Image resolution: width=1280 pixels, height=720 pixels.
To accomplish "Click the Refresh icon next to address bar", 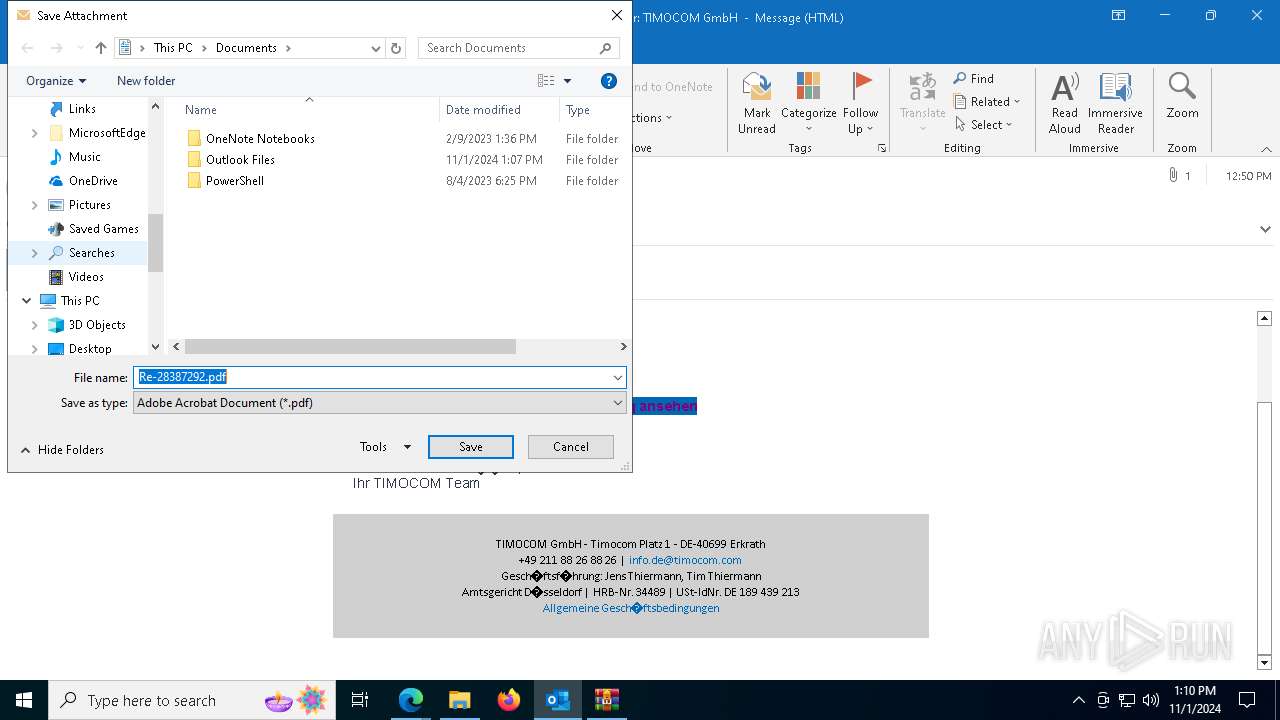I will click(x=396, y=48).
